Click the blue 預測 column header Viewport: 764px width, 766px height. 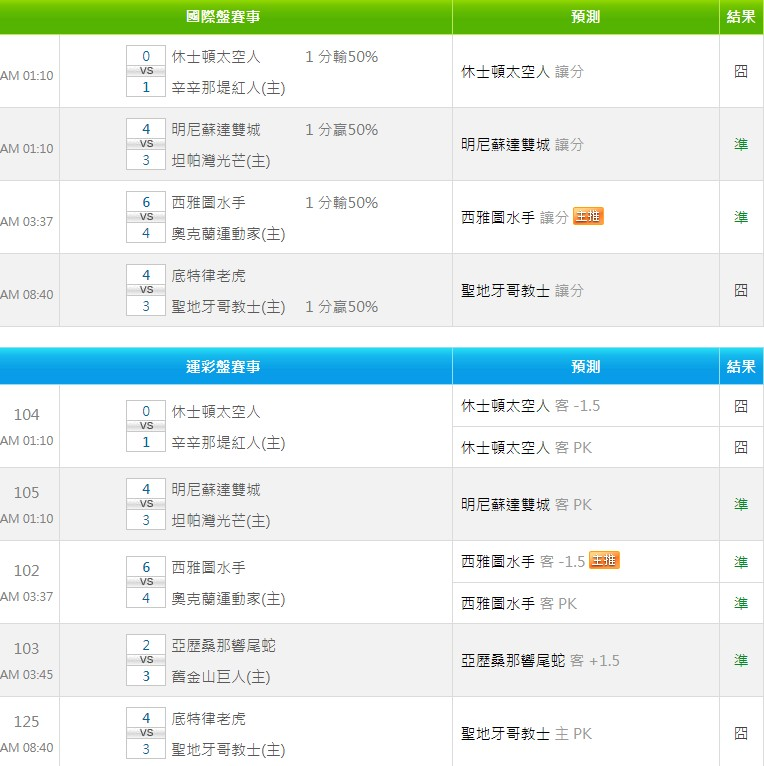click(586, 367)
